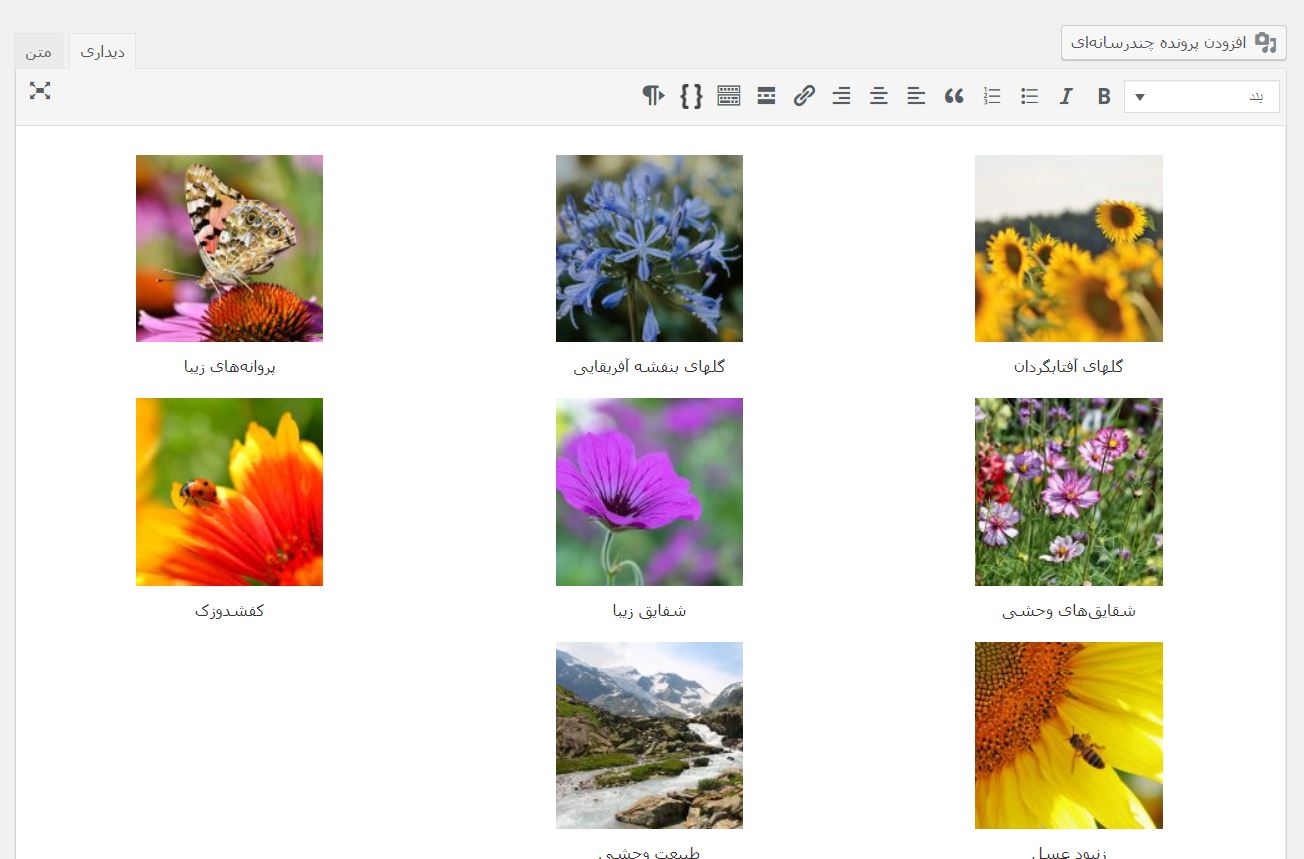This screenshot has width=1304, height=859.
Task: Click the caption کفشدوزک
Action: click(229, 610)
